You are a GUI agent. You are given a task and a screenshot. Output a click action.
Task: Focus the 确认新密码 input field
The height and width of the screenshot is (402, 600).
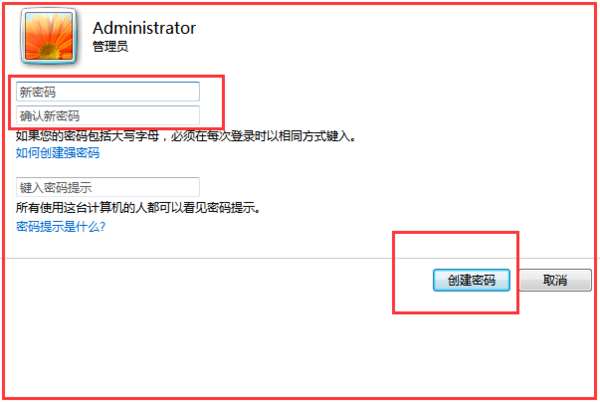(x=108, y=116)
